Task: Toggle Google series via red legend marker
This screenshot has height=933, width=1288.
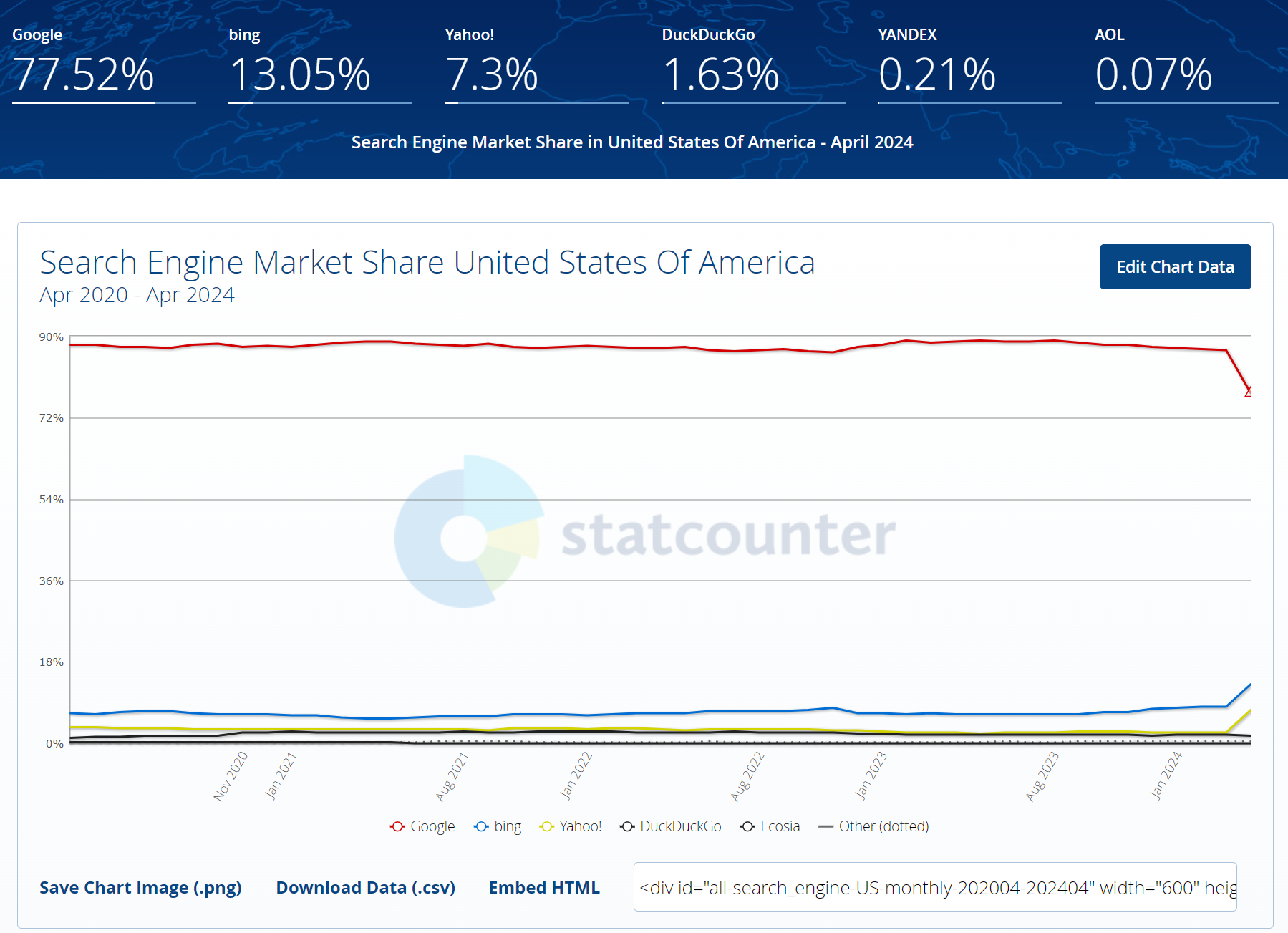Action: tap(397, 826)
